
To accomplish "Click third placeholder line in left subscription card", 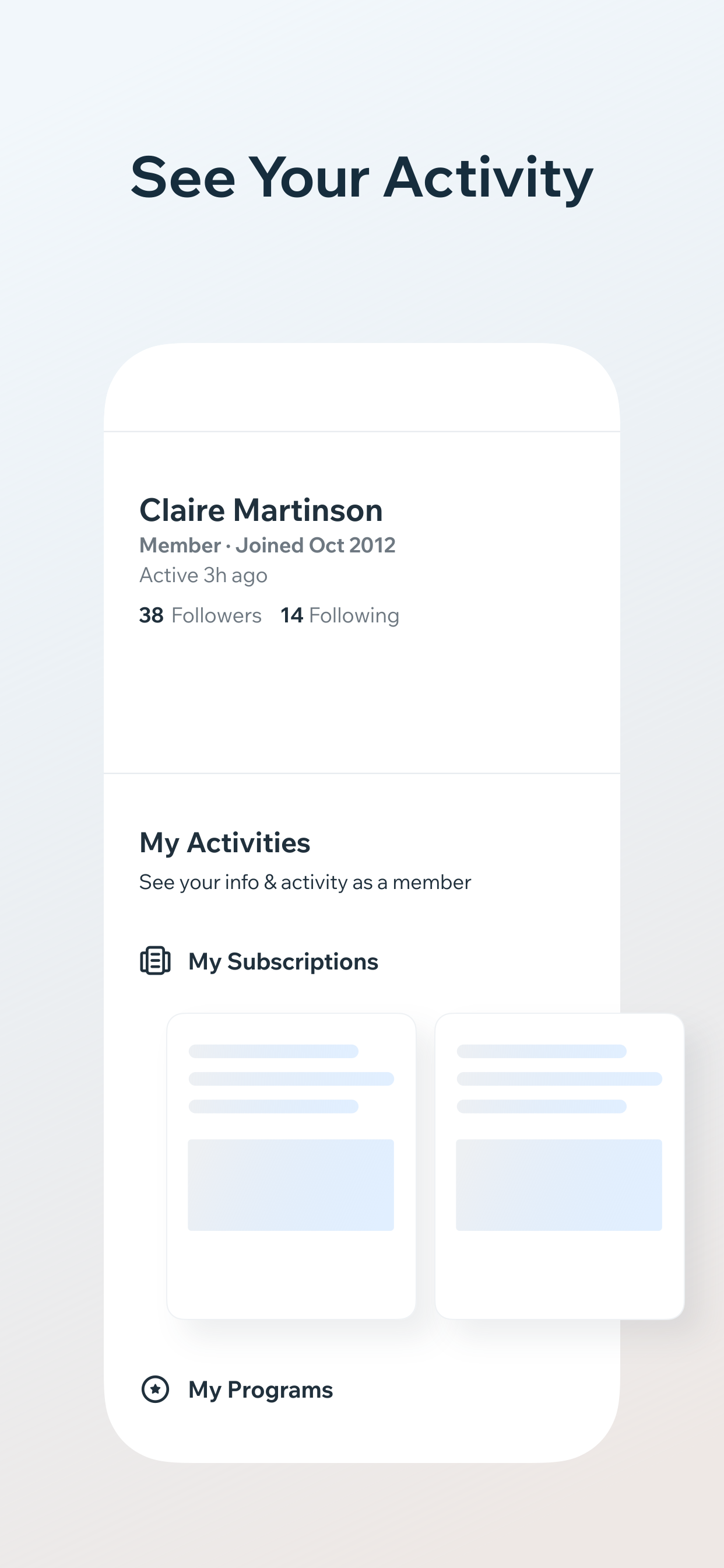I will (x=273, y=1106).
